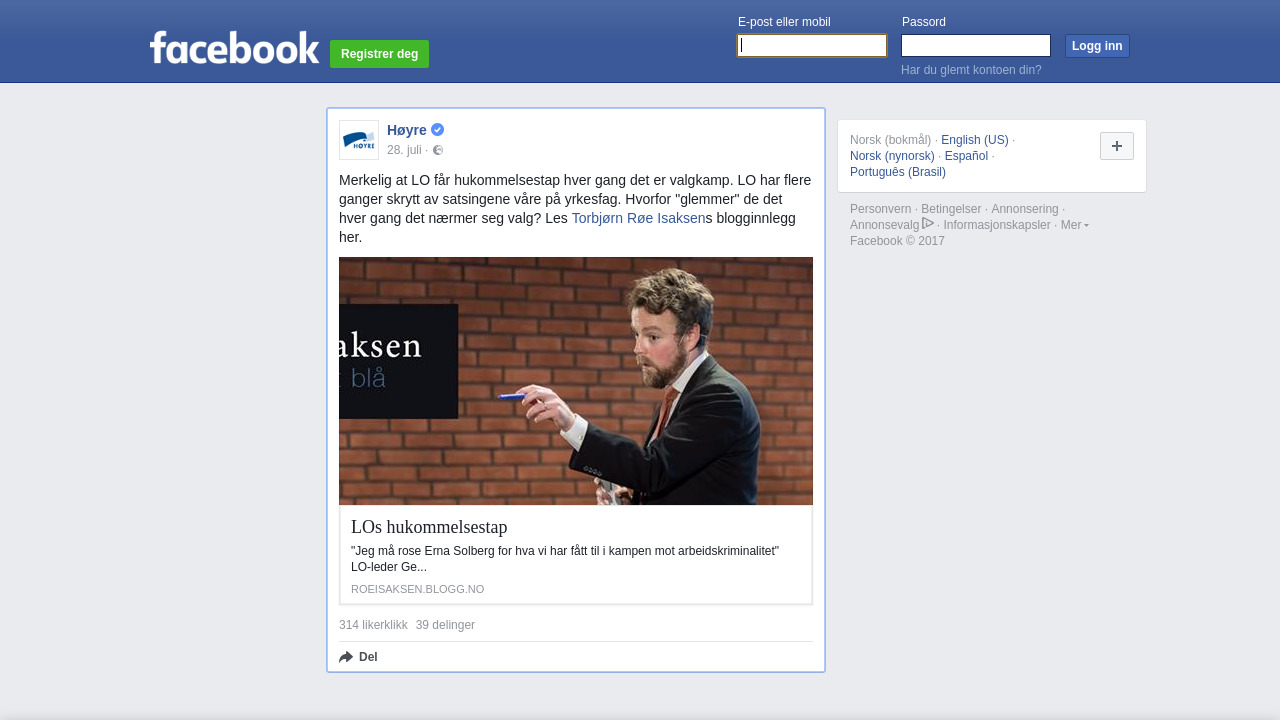Image resolution: width=1280 pixels, height=720 pixels.
Task: Open the Torbjørn Røe Isaksen profile link
Action: click(x=638, y=218)
